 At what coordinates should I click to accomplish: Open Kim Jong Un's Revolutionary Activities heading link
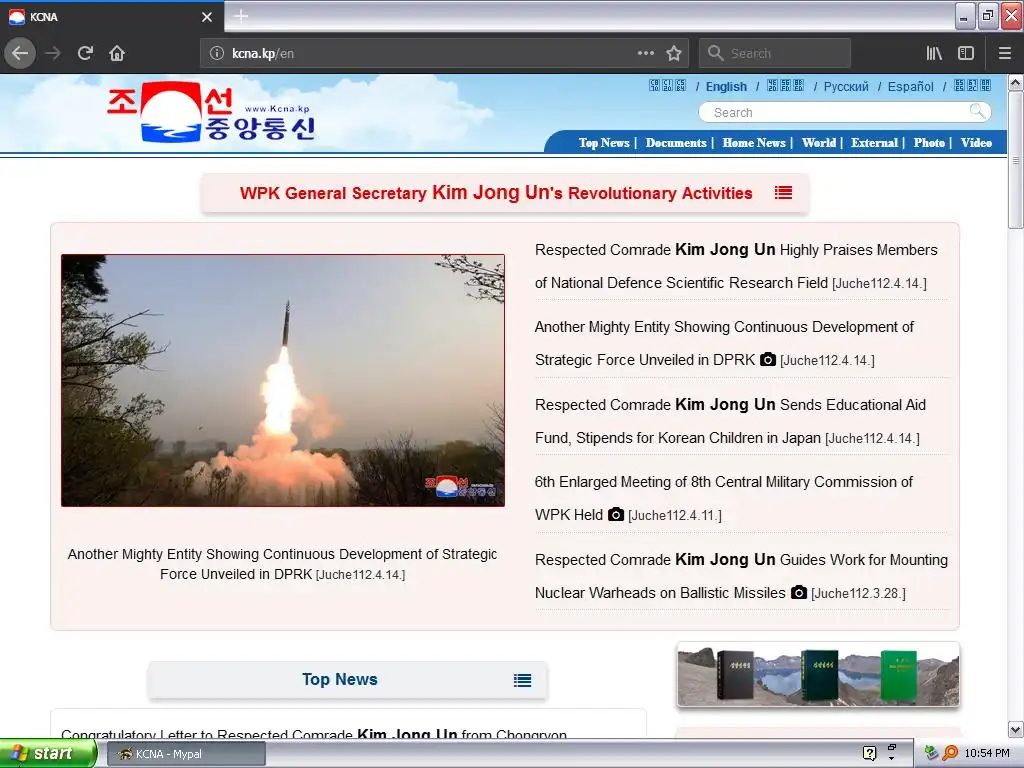tap(496, 193)
